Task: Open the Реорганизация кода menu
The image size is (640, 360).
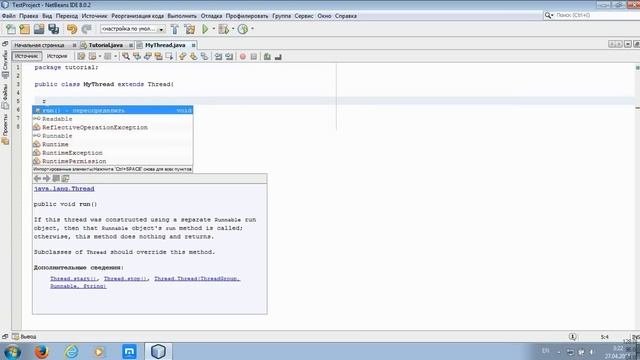Action: pyautogui.click(x=138, y=16)
